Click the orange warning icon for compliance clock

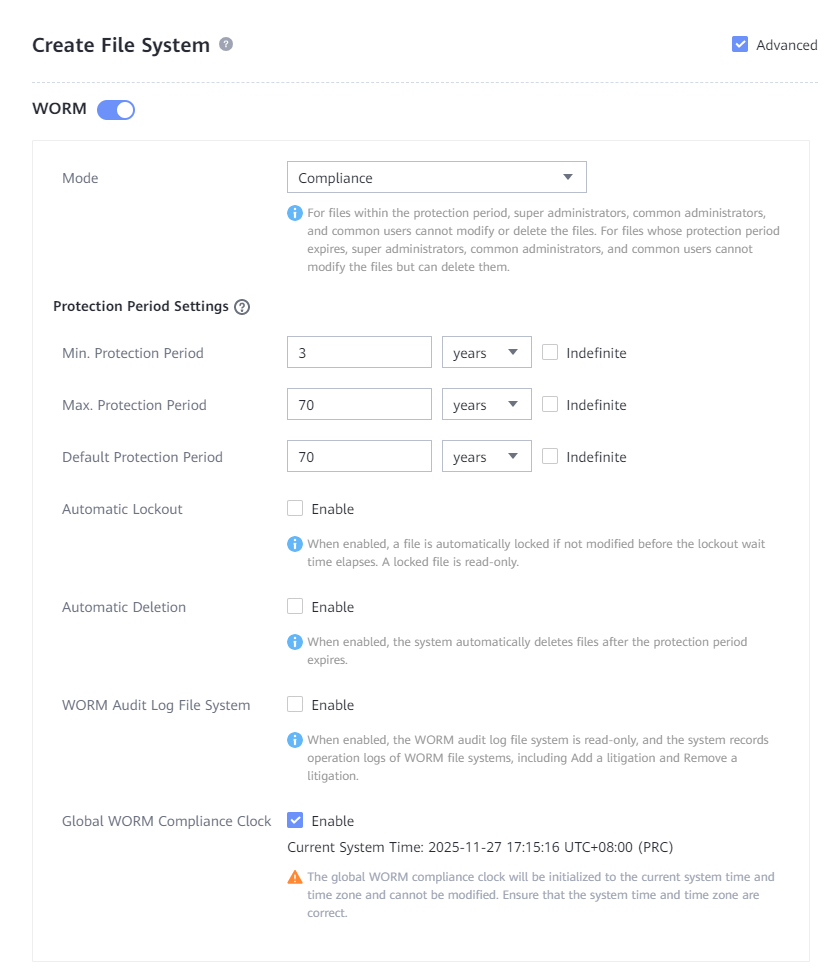[x=295, y=877]
